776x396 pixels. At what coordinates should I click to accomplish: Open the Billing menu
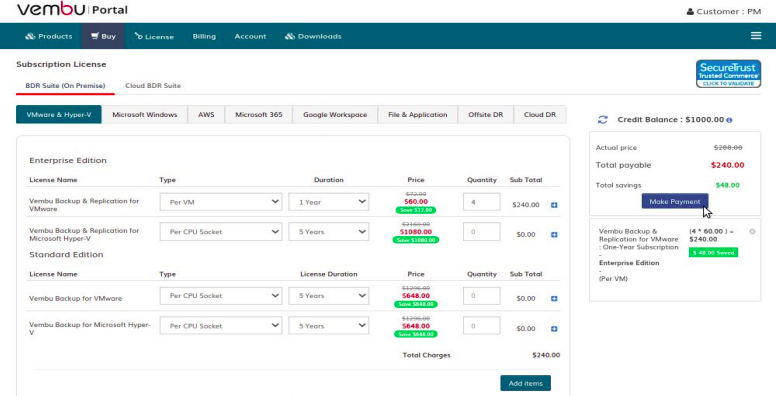point(204,36)
